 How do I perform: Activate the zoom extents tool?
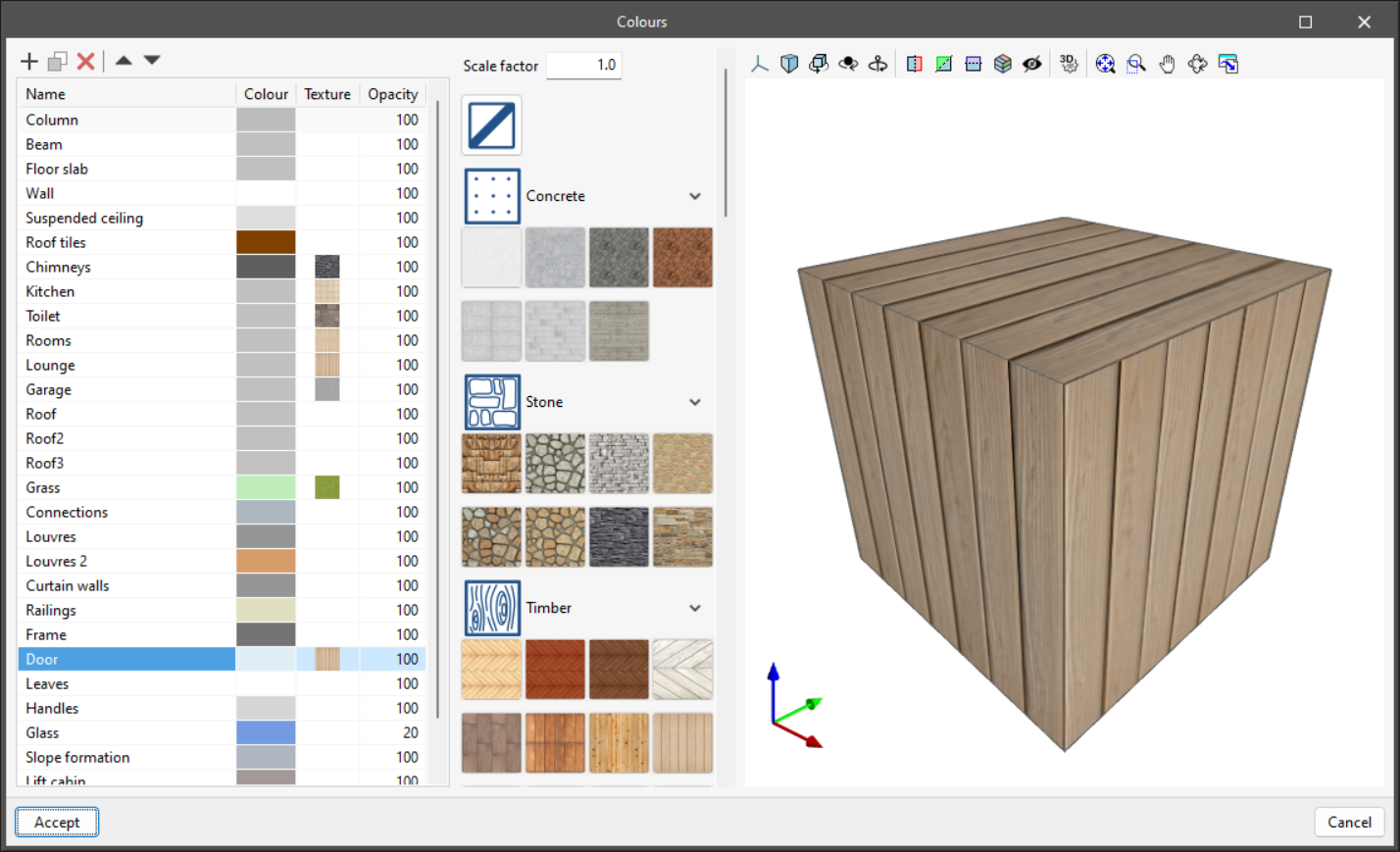(x=1105, y=63)
